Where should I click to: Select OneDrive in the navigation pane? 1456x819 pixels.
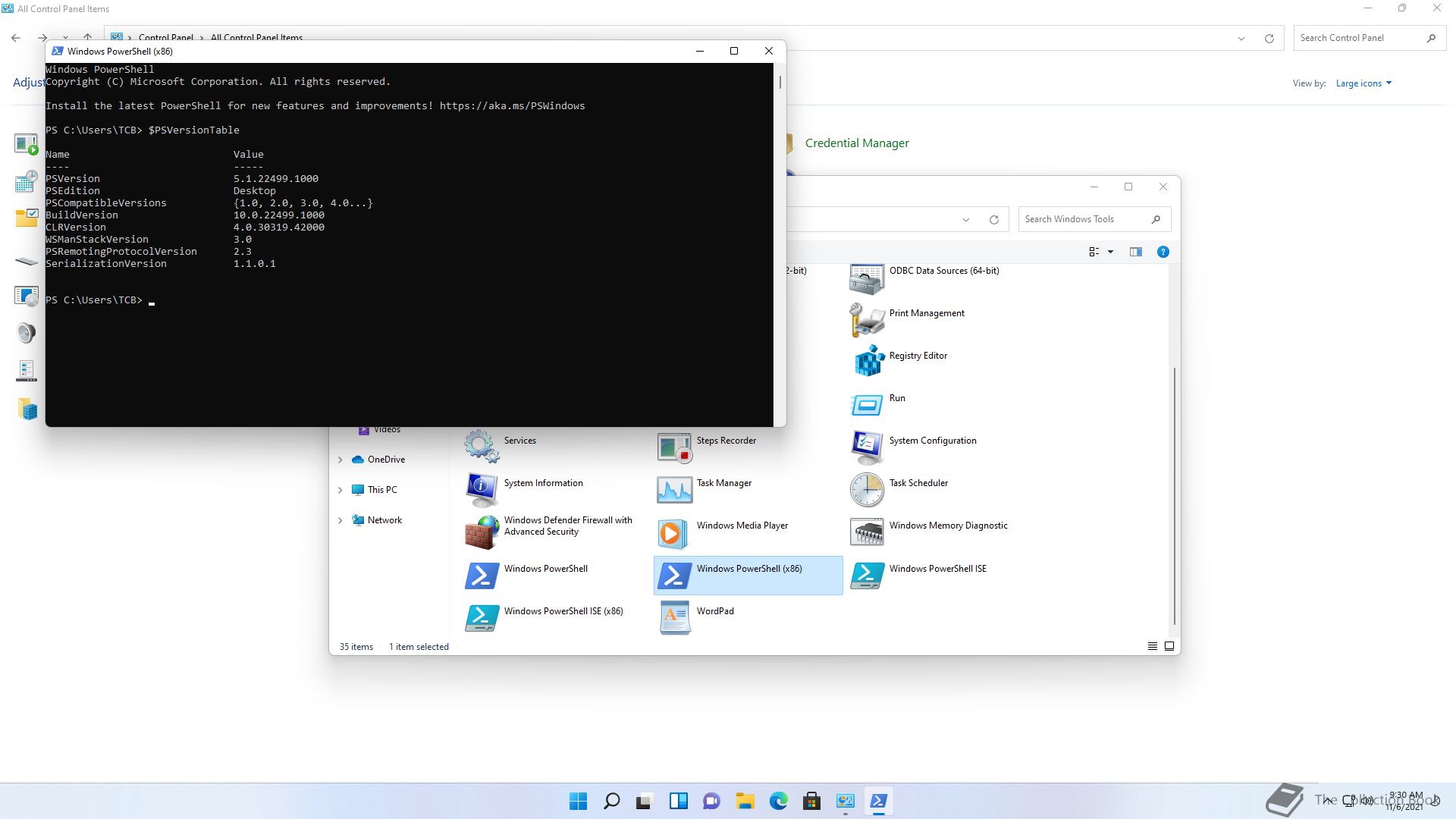click(x=386, y=460)
